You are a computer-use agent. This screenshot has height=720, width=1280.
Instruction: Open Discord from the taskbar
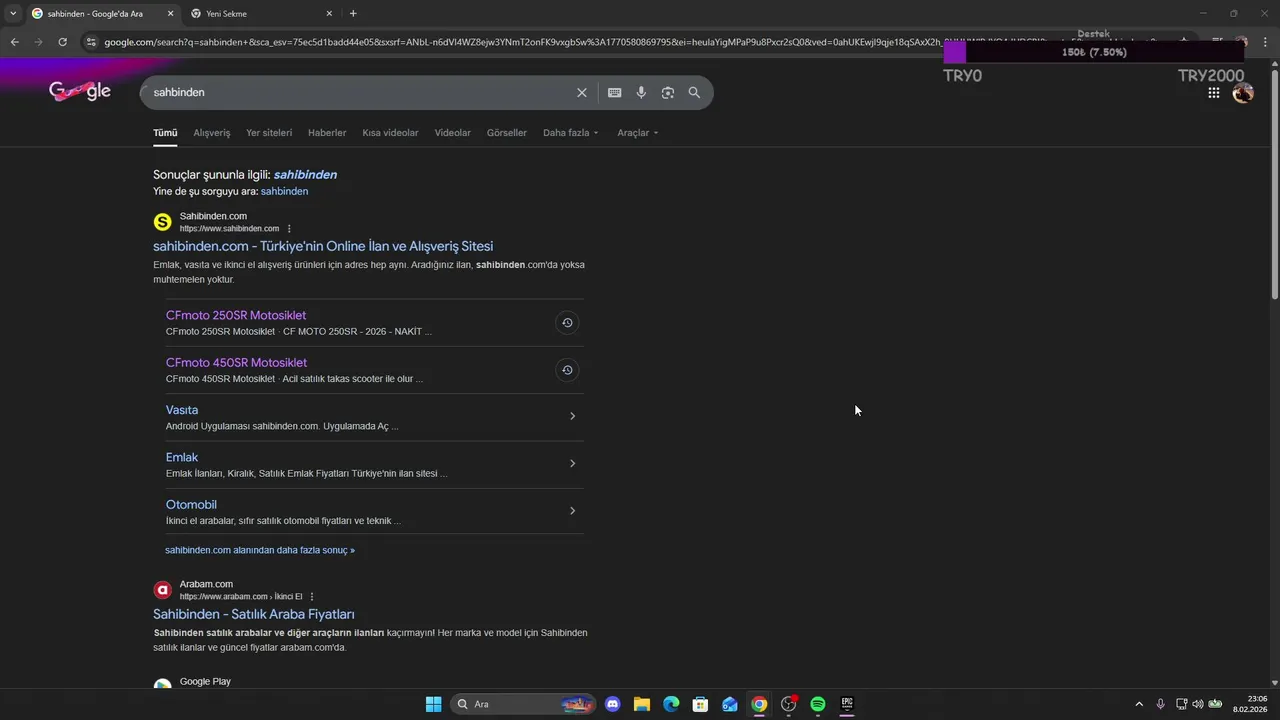(x=613, y=704)
